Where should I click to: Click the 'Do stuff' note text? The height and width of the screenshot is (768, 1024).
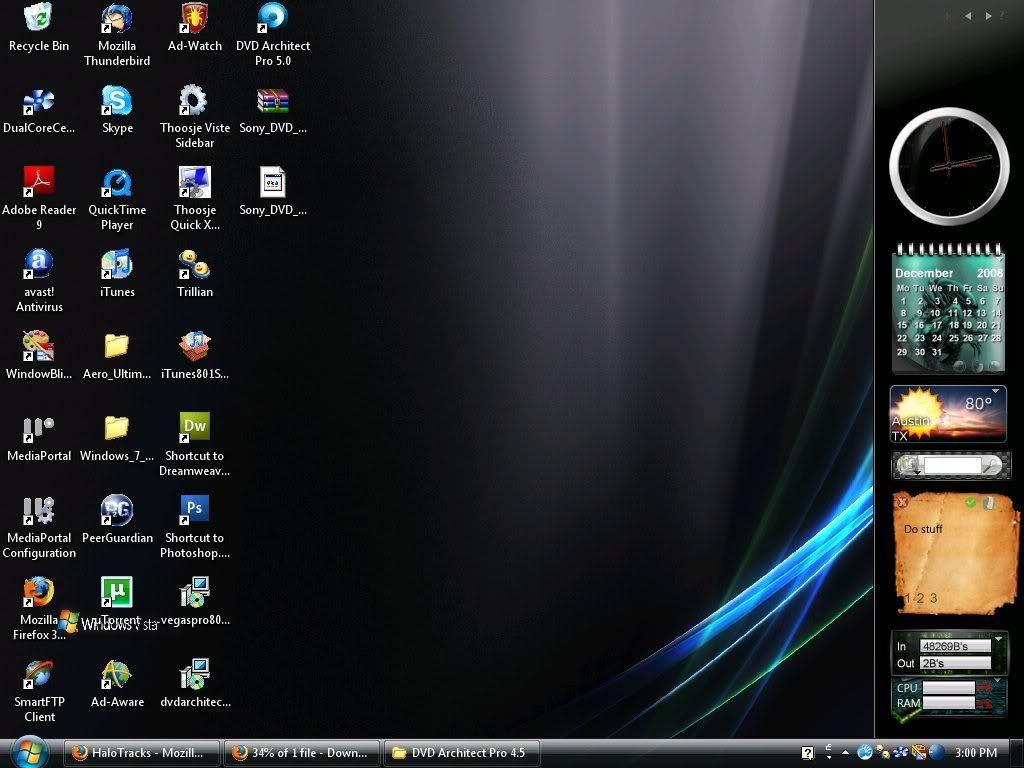[923, 529]
